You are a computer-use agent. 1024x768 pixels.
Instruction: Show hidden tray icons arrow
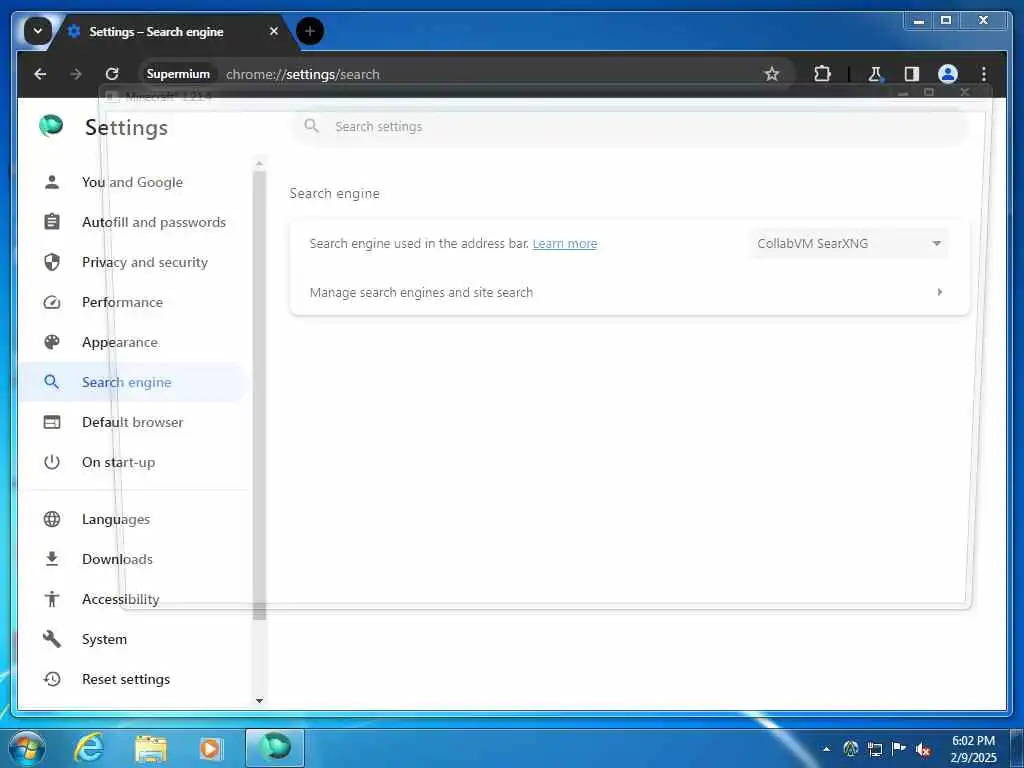[x=826, y=749]
